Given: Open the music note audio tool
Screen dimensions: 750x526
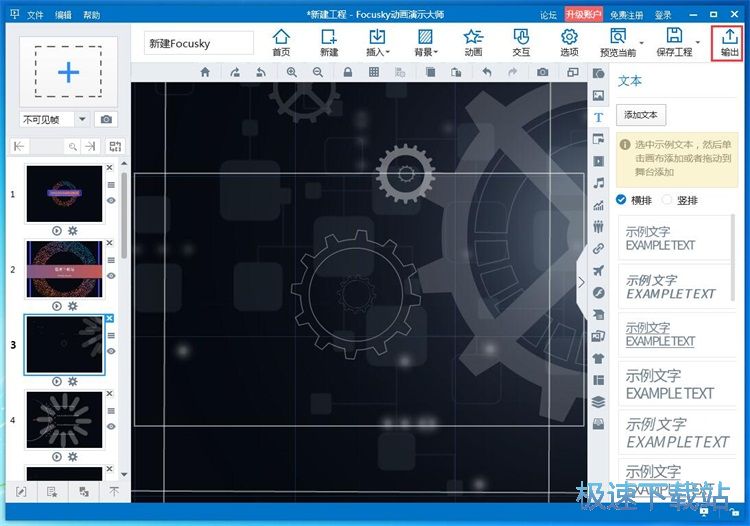Looking at the screenshot, I should [598, 183].
